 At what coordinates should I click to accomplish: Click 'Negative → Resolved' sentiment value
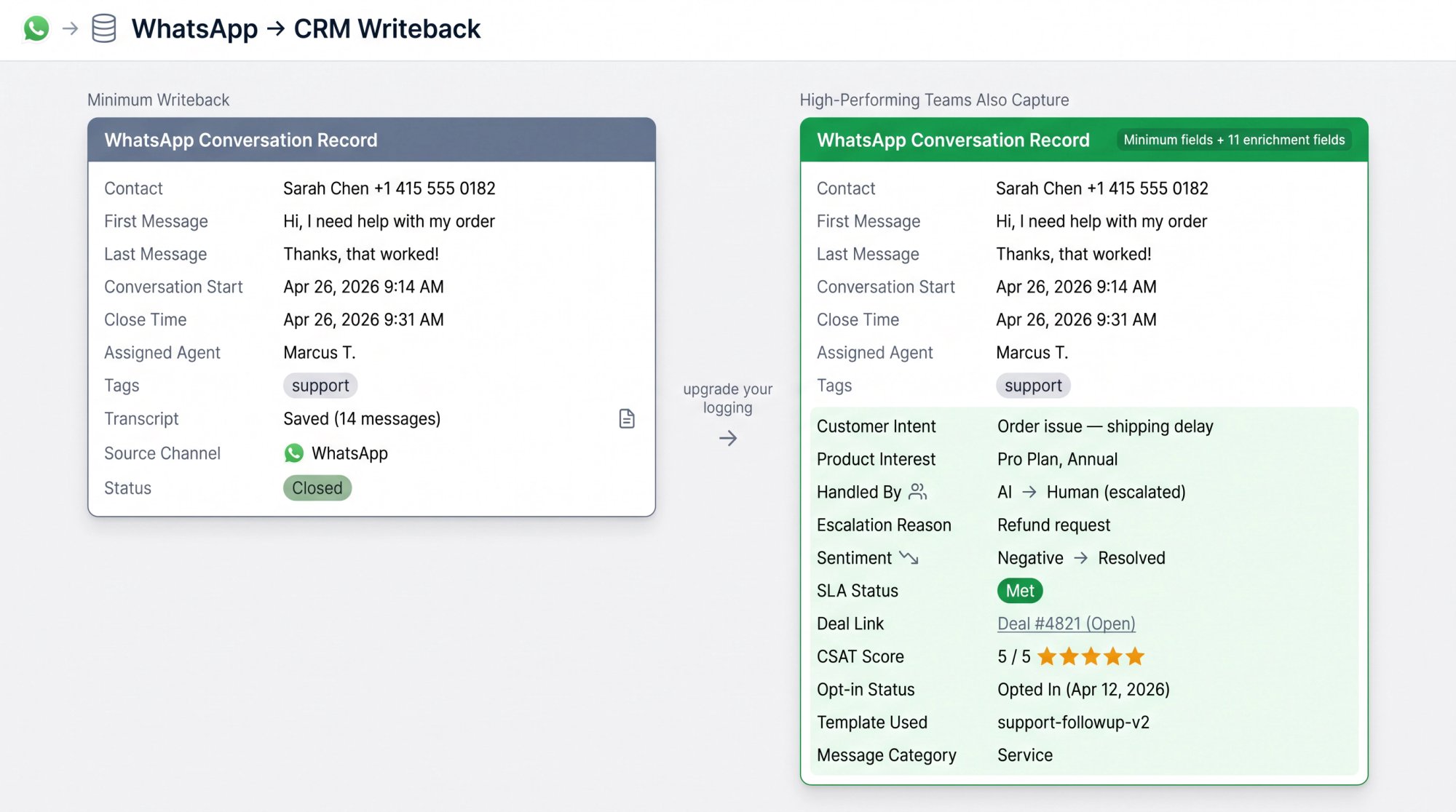tap(1081, 557)
